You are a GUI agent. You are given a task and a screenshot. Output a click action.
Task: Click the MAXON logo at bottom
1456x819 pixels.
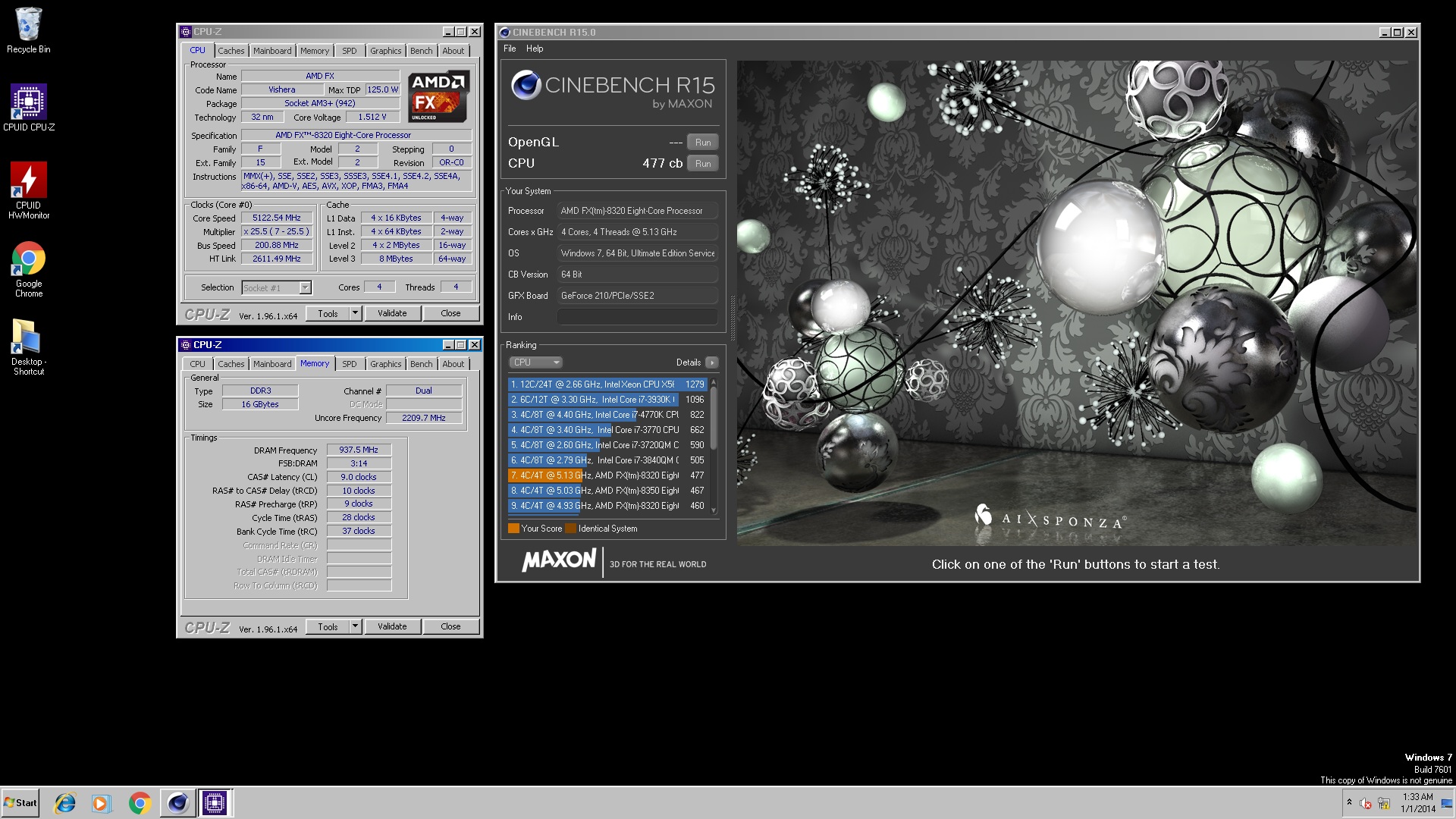559,560
